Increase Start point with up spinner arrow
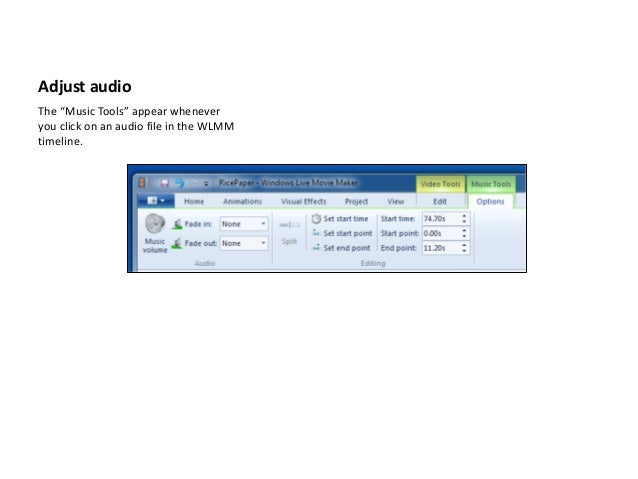 464,230
